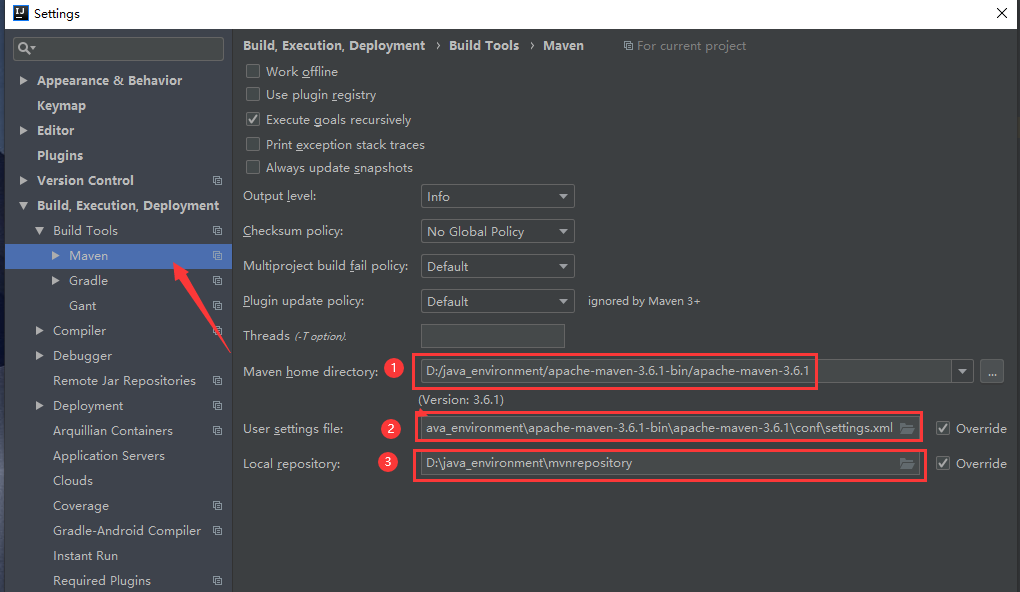Open Gradle-Android Compiler settings

pyautogui.click(x=127, y=531)
